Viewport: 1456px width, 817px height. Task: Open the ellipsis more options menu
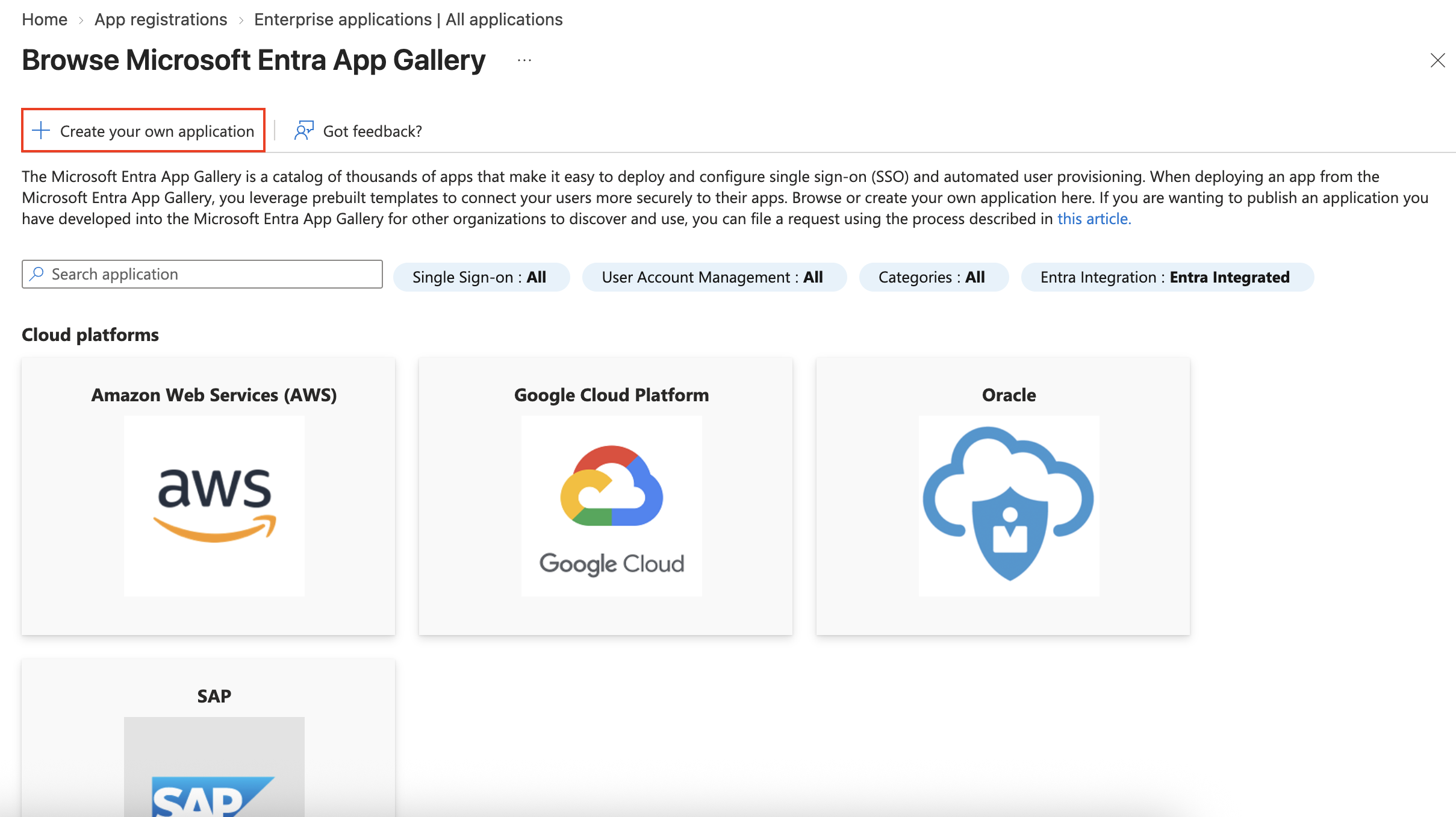[x=524, y=60]
